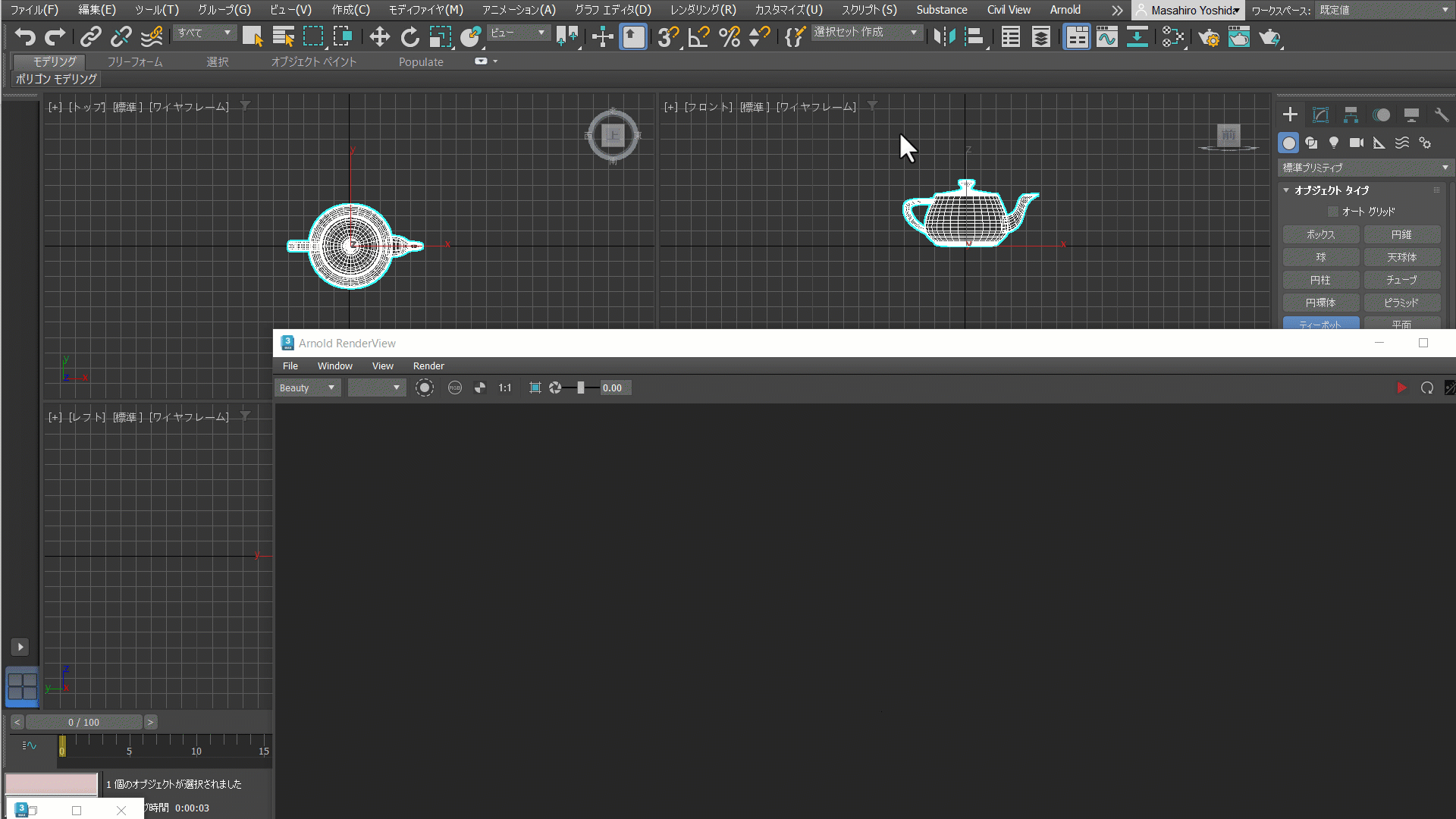Open the empty camera dropdown in RenderView
The image size is (1456, 819).
click(376, 388)
